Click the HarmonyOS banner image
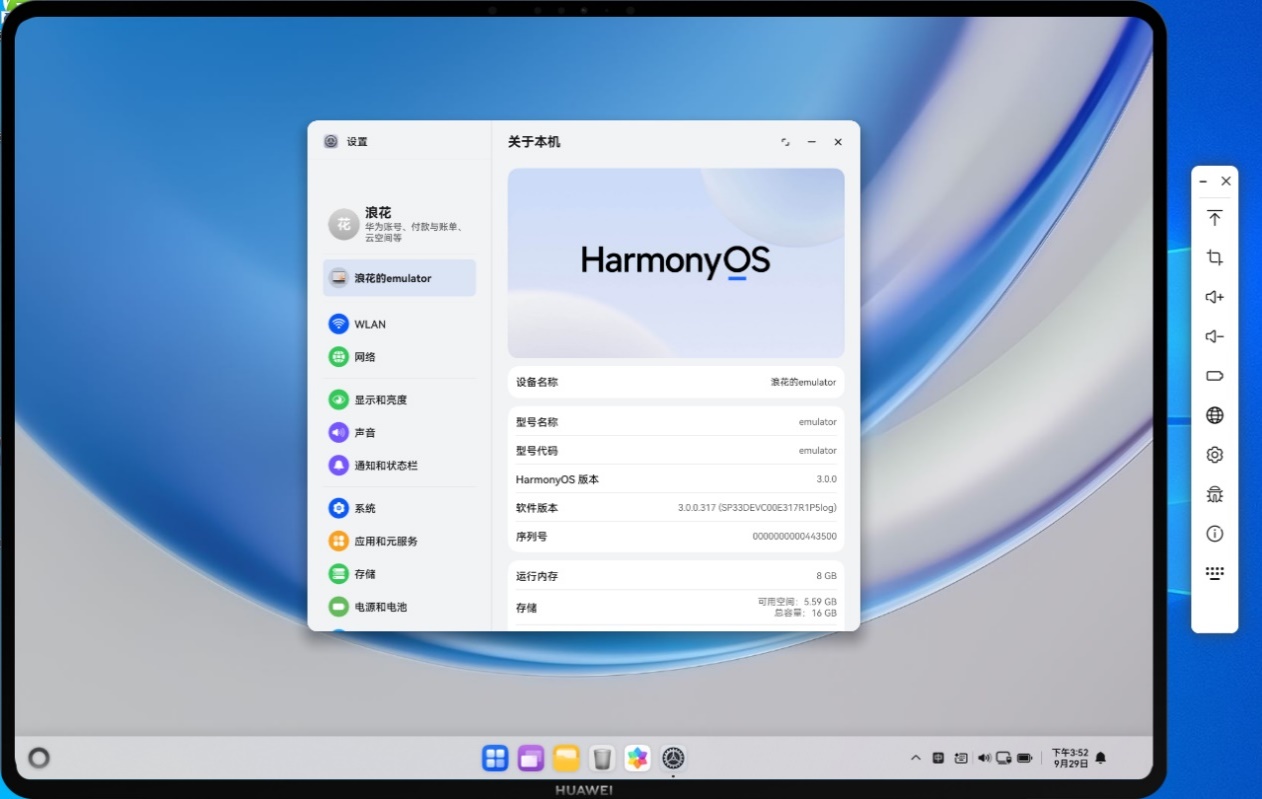Screen dimensions: 1262x799 (x=676, y=263)
